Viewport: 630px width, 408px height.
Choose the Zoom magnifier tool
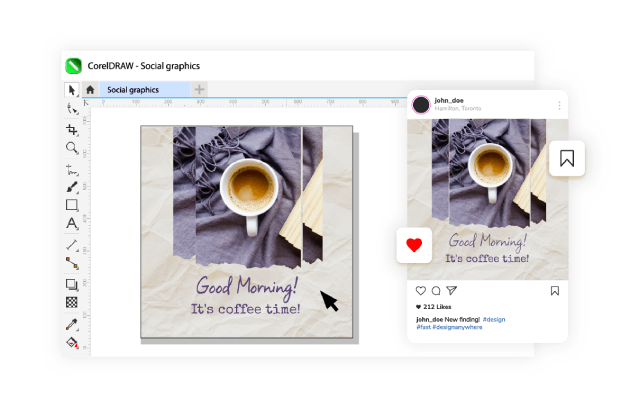tap(72, 148)
